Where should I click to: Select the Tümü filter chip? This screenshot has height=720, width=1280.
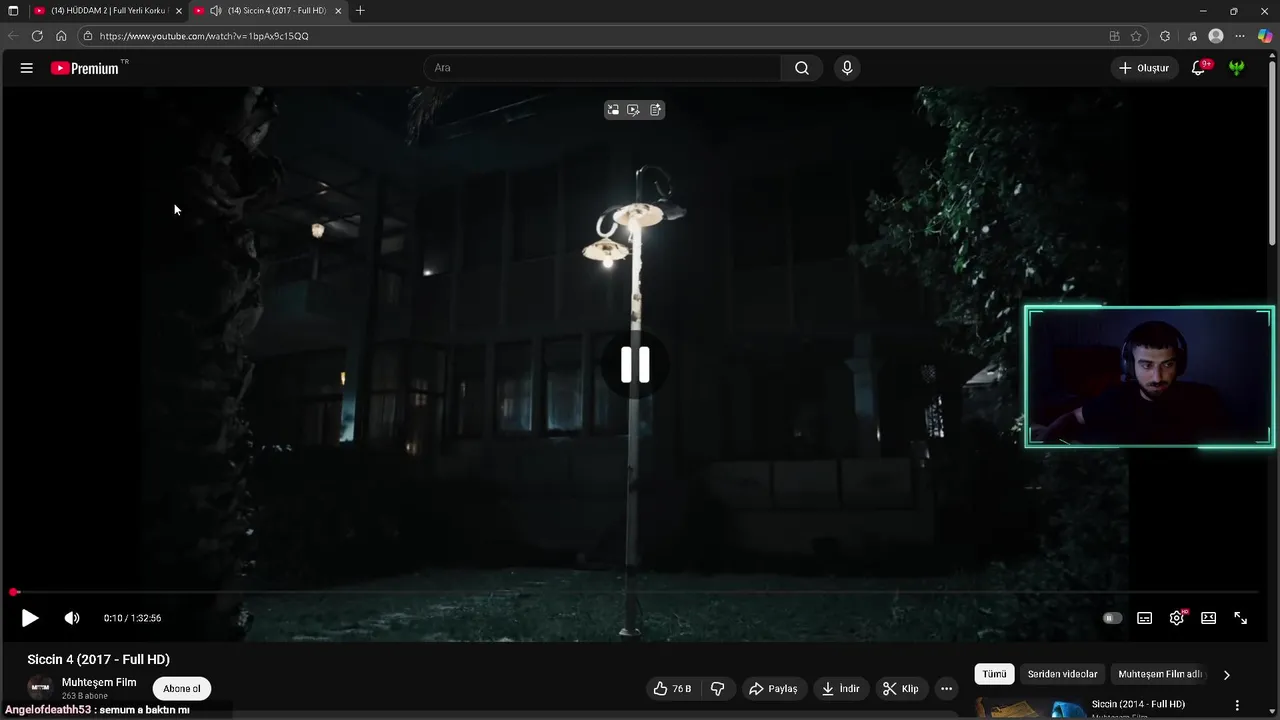tap(994, 674)
